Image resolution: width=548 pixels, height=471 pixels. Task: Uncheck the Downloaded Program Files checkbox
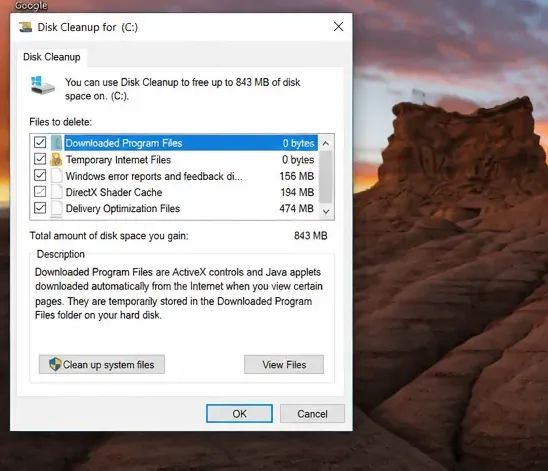coord(40,143)
